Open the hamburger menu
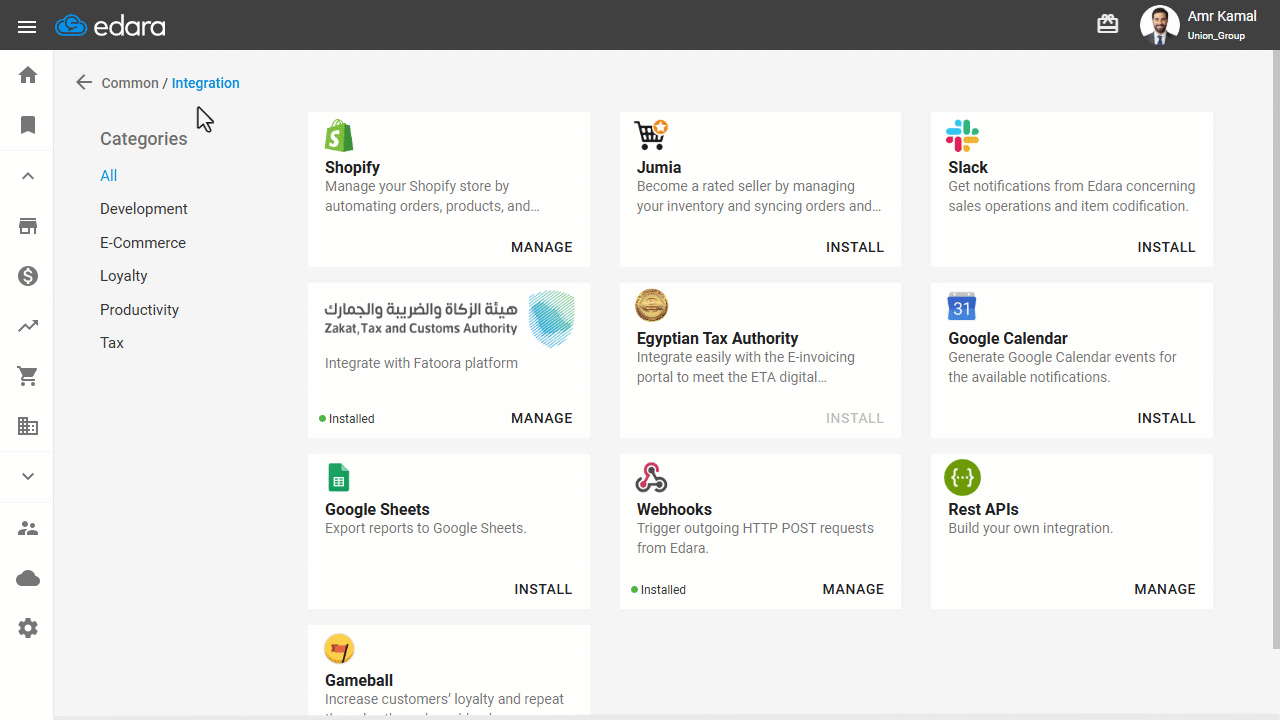 click(27, 26)
